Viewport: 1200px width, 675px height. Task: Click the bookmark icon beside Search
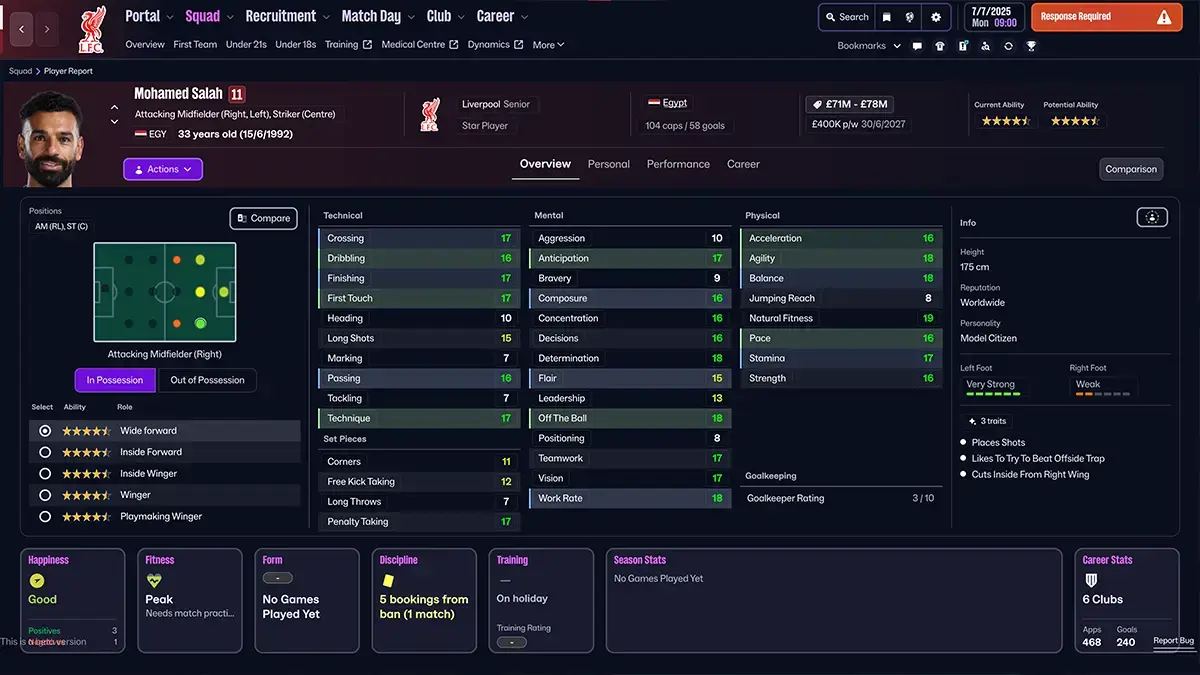(x=886, y=17)
